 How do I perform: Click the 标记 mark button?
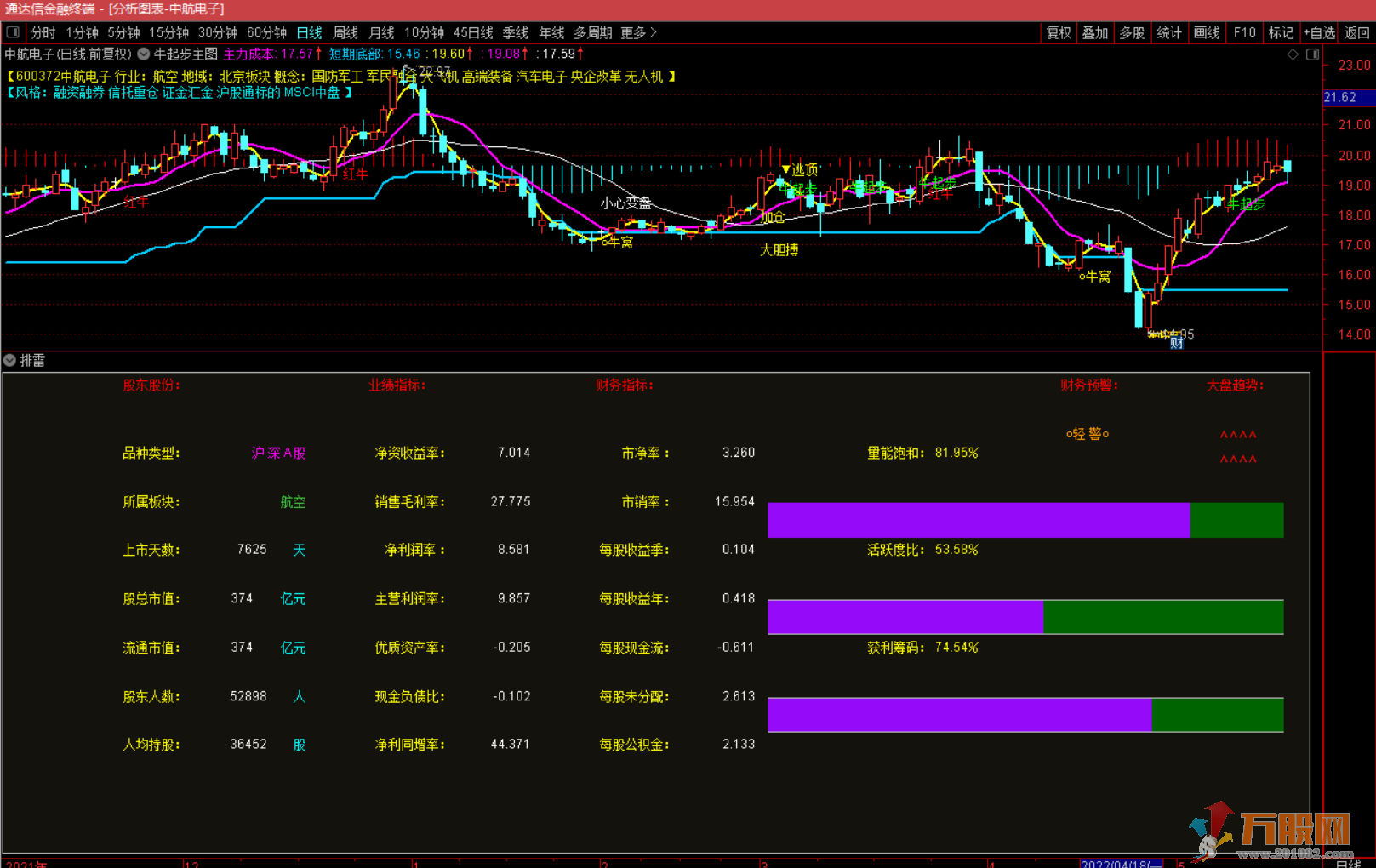pyautogui.click(x=1281, y=32)
